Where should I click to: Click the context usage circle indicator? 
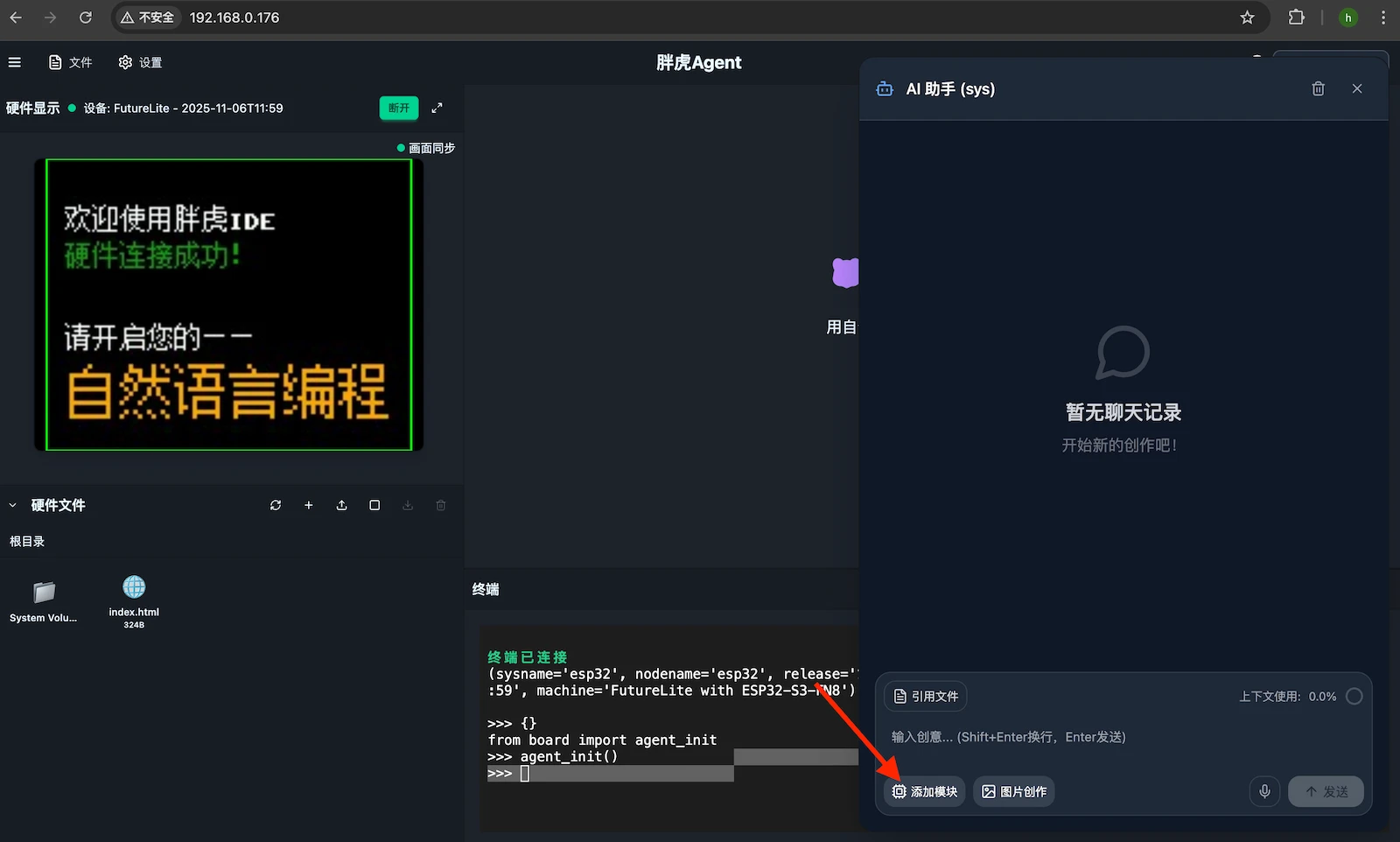pos(1354,697)
